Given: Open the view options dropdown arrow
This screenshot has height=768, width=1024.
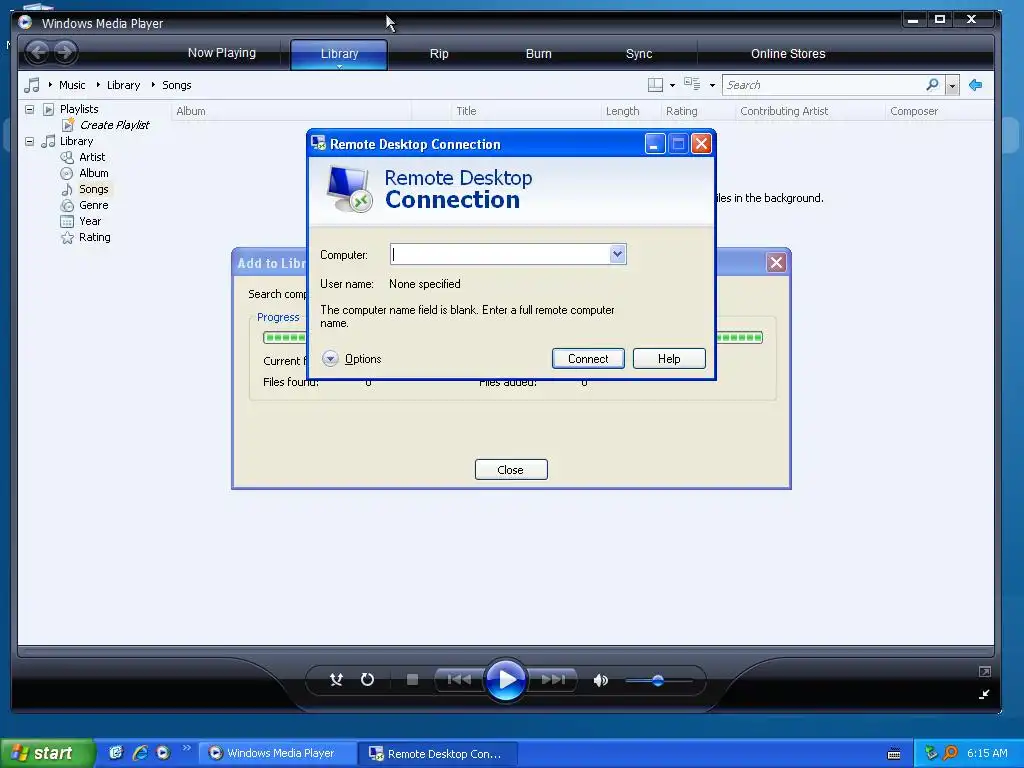Looking at the screenshot, I should [x=712, y=86].
